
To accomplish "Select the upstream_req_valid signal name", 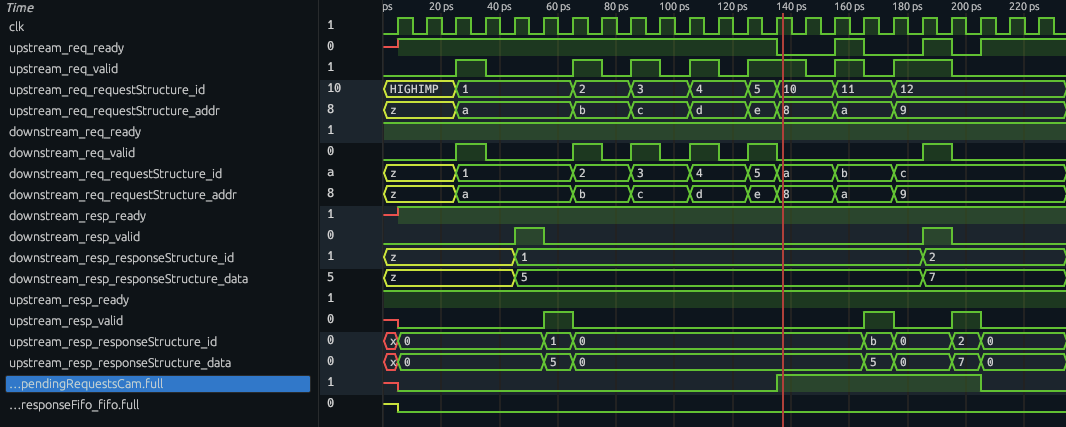I will (x=65, y=68).
